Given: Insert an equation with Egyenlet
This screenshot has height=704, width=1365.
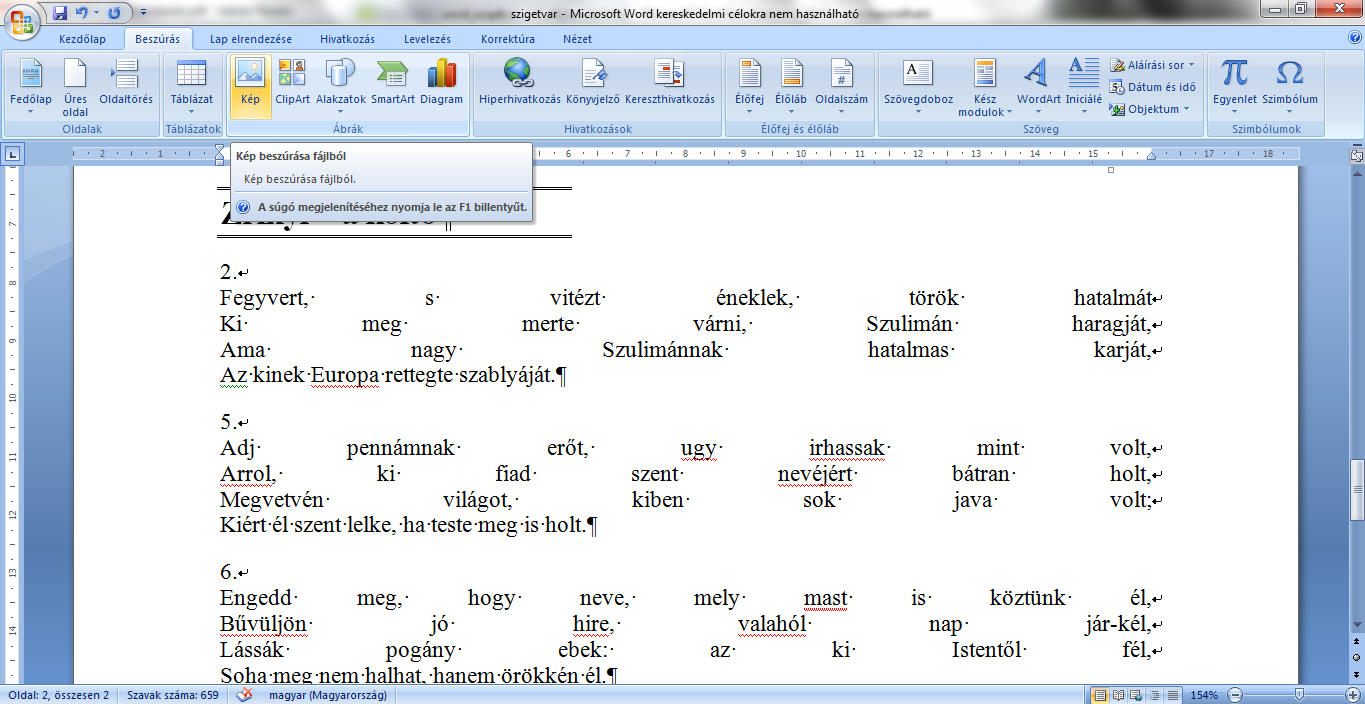Looking at the screenshot, I should [1235, 87].
